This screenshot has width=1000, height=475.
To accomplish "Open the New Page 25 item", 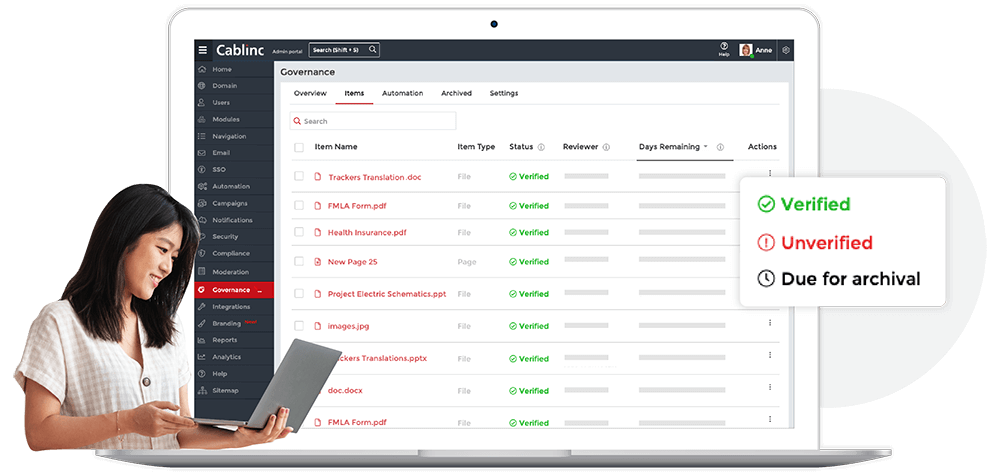I will tap(352, 262).
